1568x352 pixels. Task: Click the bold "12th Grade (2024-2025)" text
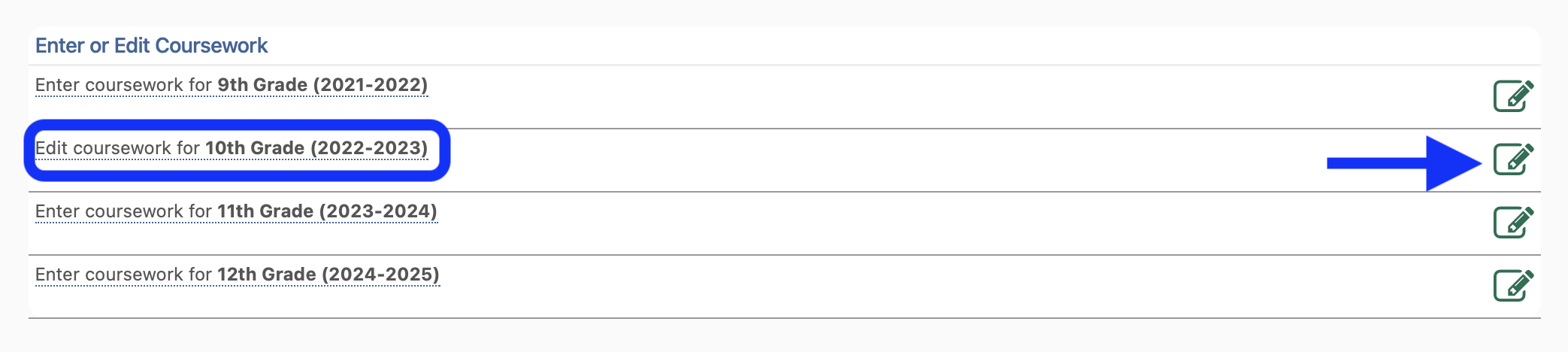coord(328,275)
